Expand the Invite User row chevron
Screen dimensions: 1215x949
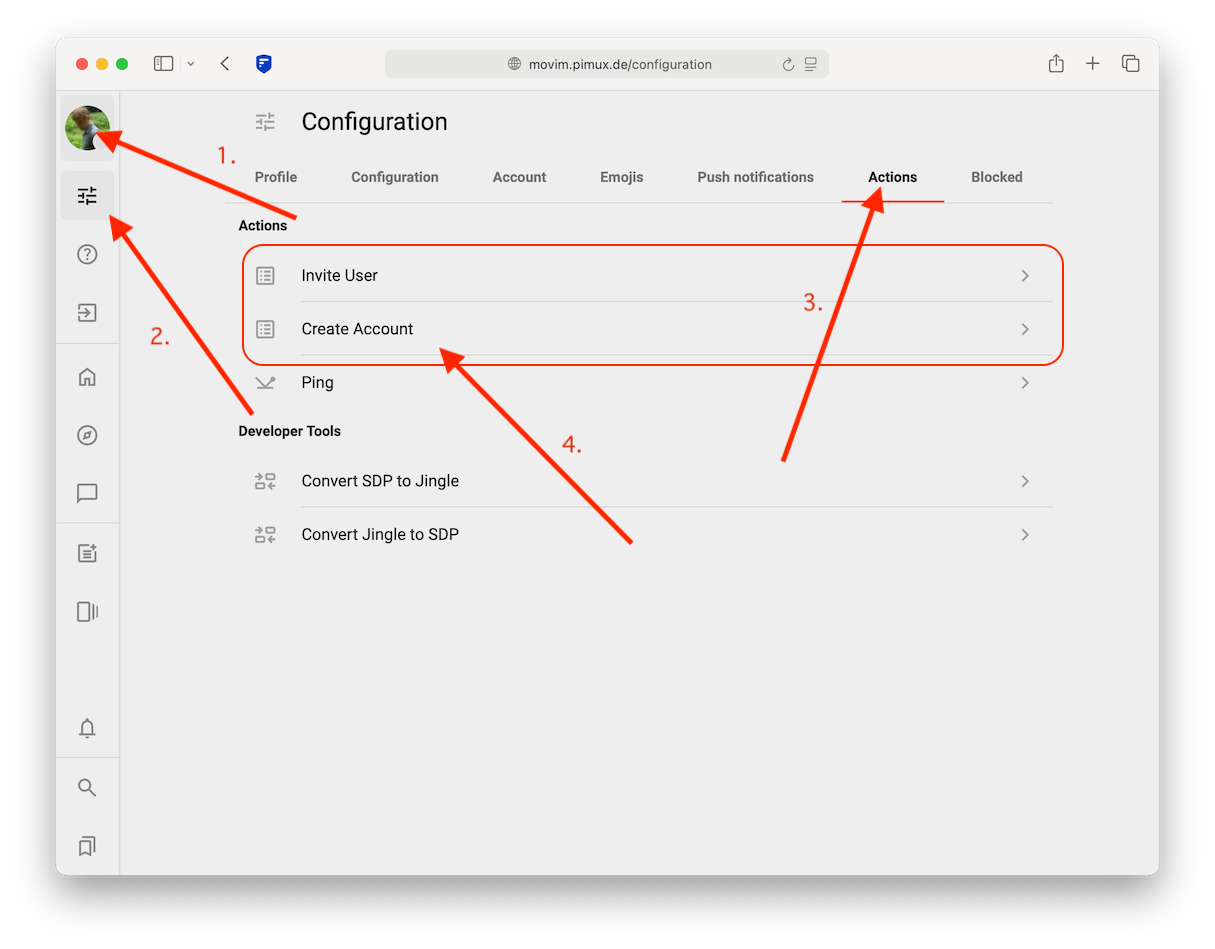[x=1024, y=275]
